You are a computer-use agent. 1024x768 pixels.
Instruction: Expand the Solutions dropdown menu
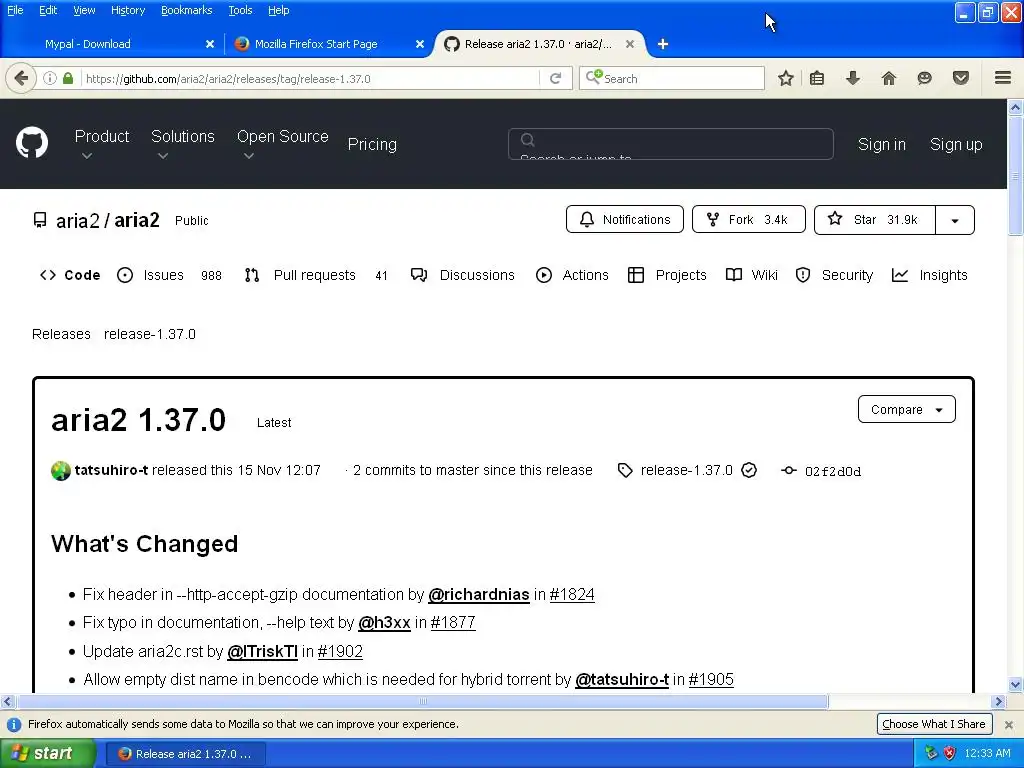183,144
